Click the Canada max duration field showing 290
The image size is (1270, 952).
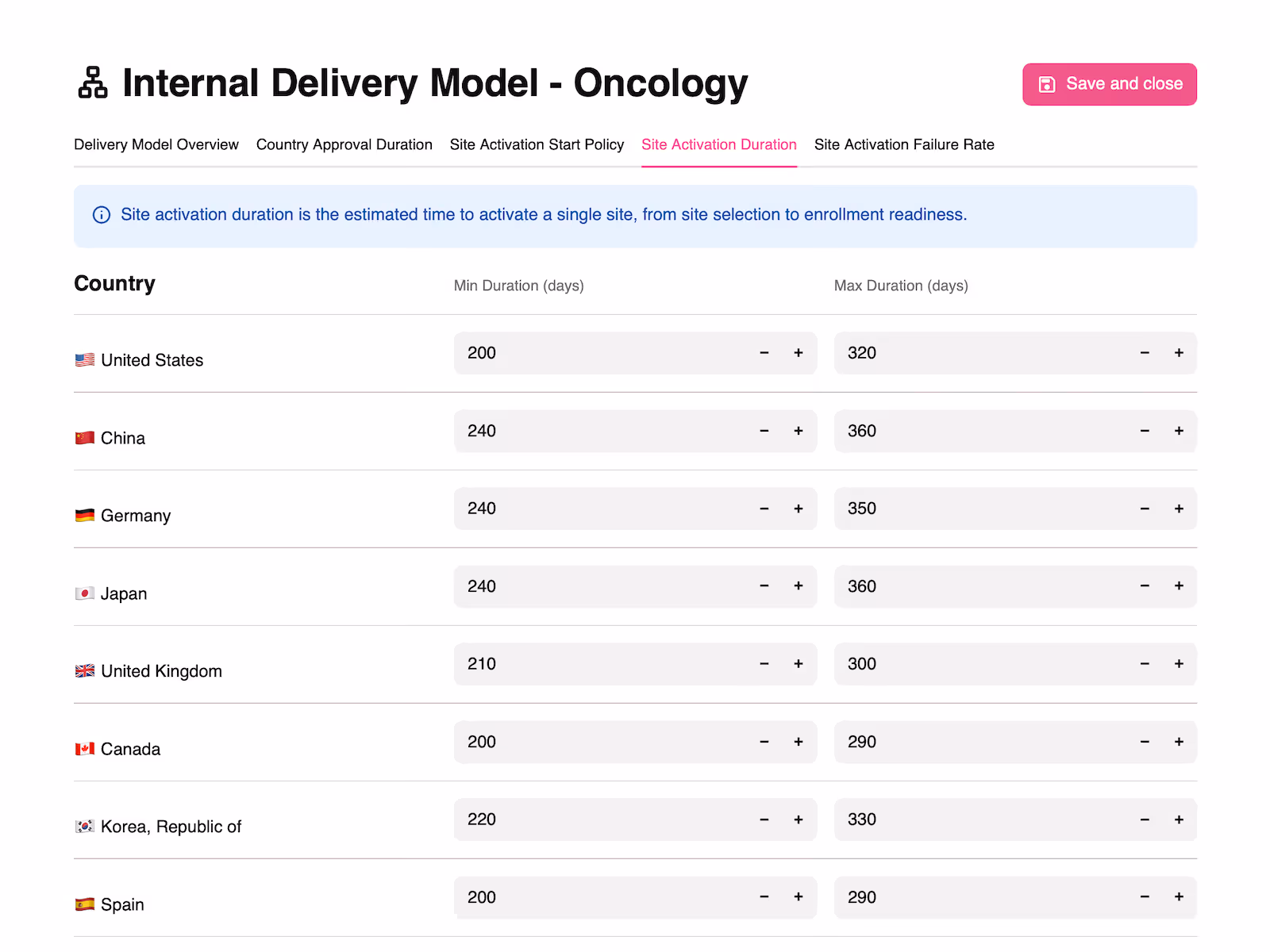click(976, 742)
